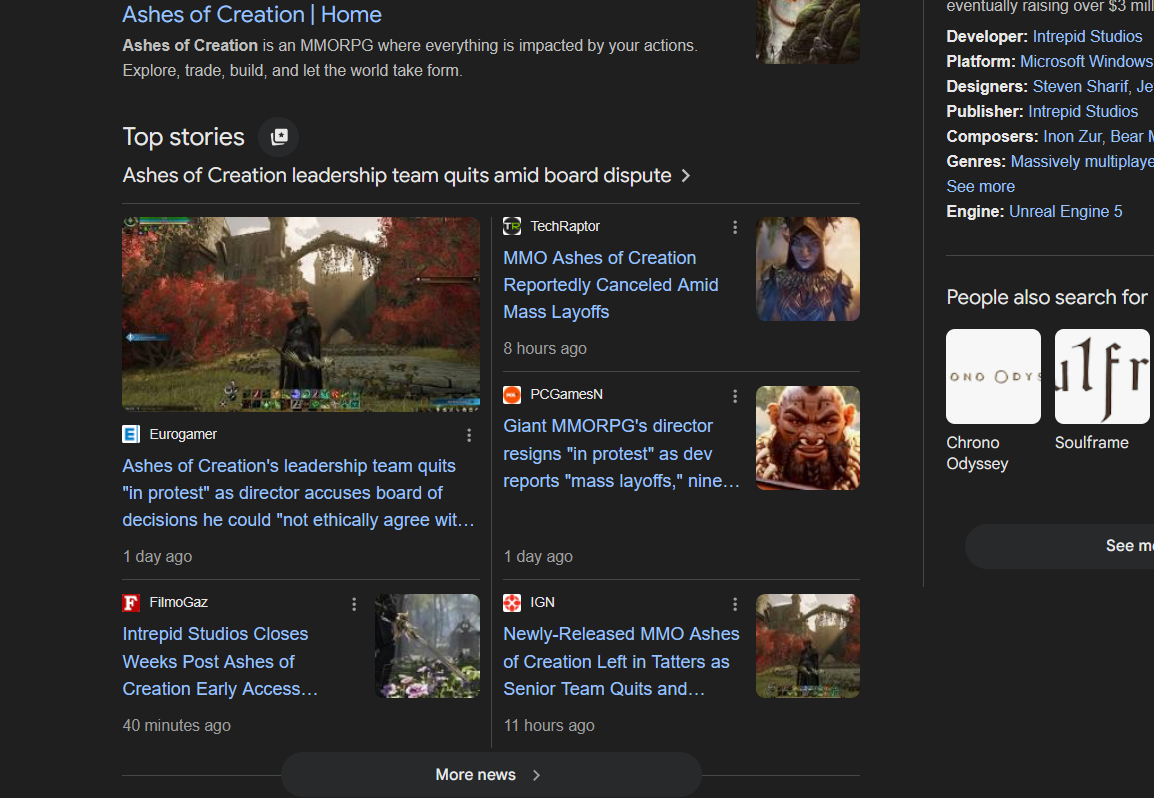This screenshot has width=1154, height=798.
Task: Open Ashes of Creation Home result thumbnail
Action: pos(807,32)
